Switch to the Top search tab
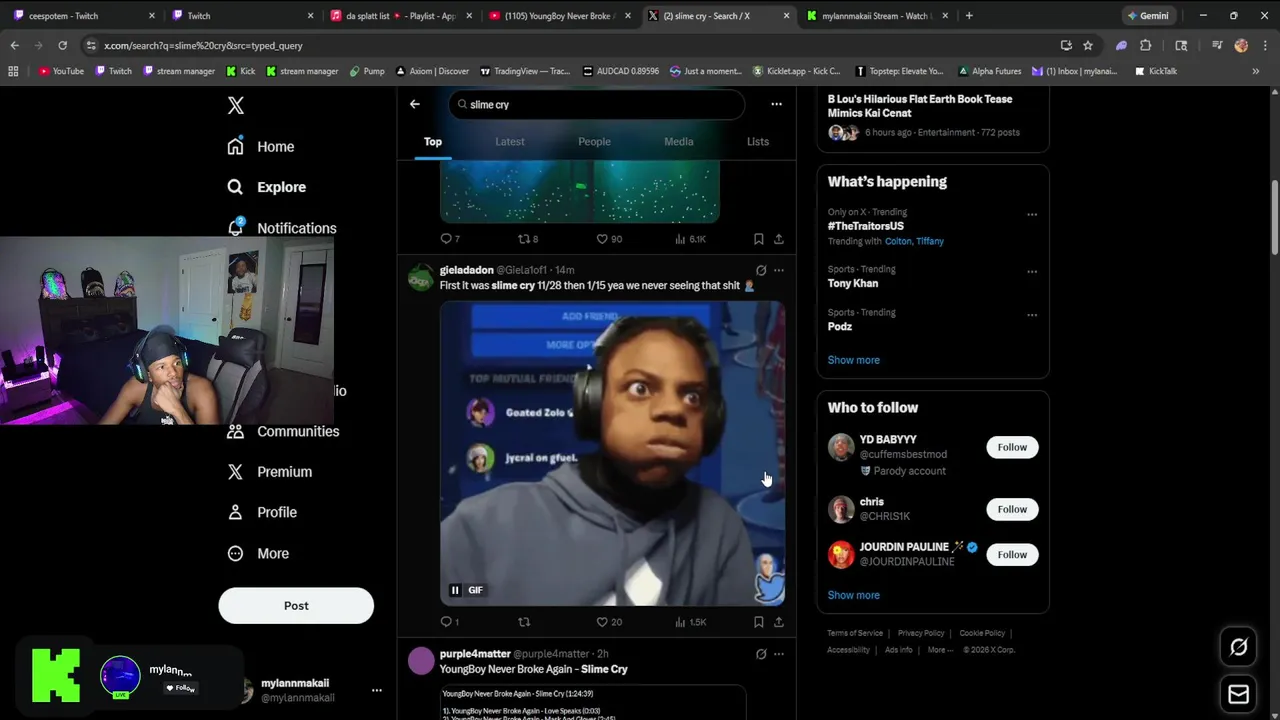 [432, 141]
